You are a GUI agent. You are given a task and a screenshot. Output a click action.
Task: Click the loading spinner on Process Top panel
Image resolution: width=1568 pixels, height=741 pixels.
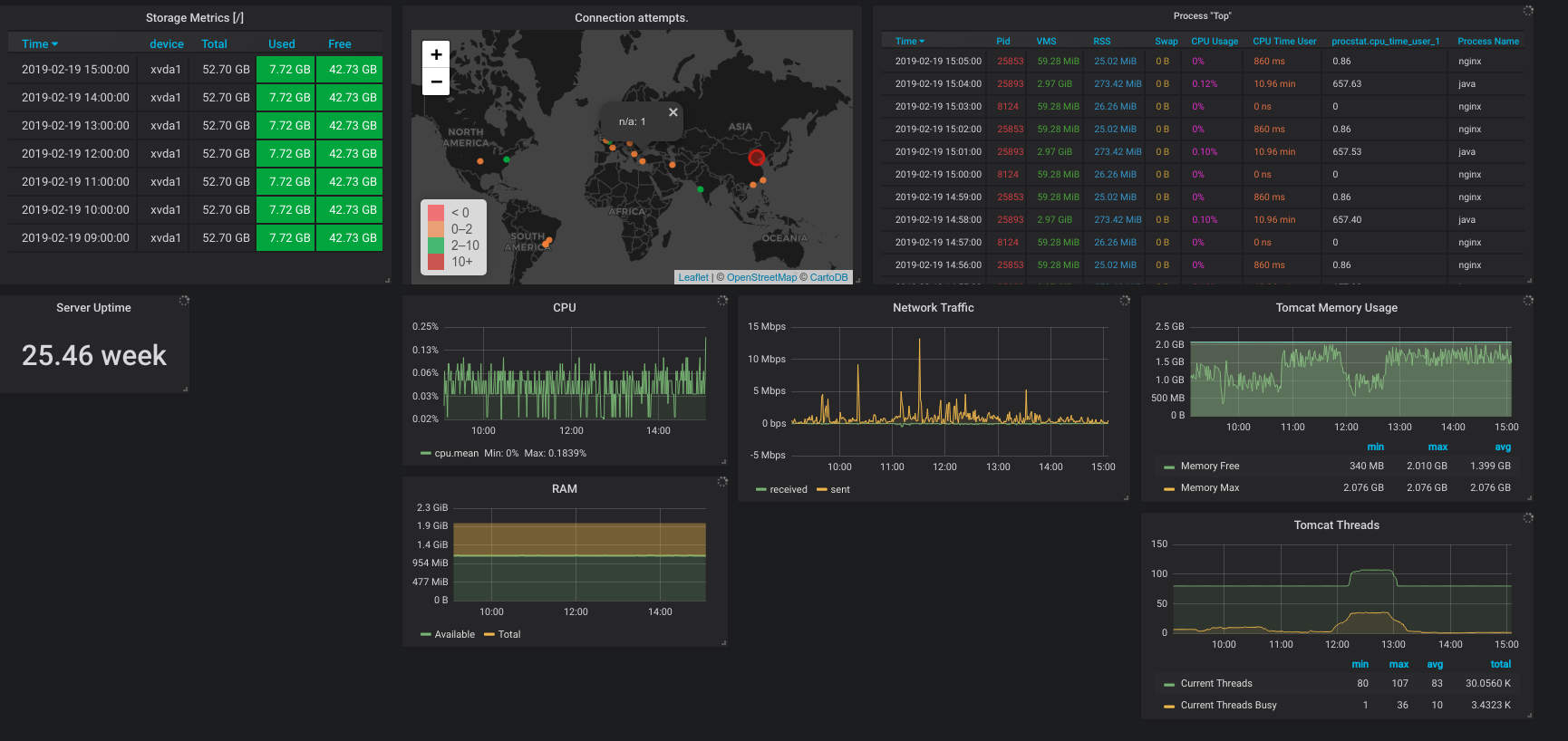[1528, 11]
